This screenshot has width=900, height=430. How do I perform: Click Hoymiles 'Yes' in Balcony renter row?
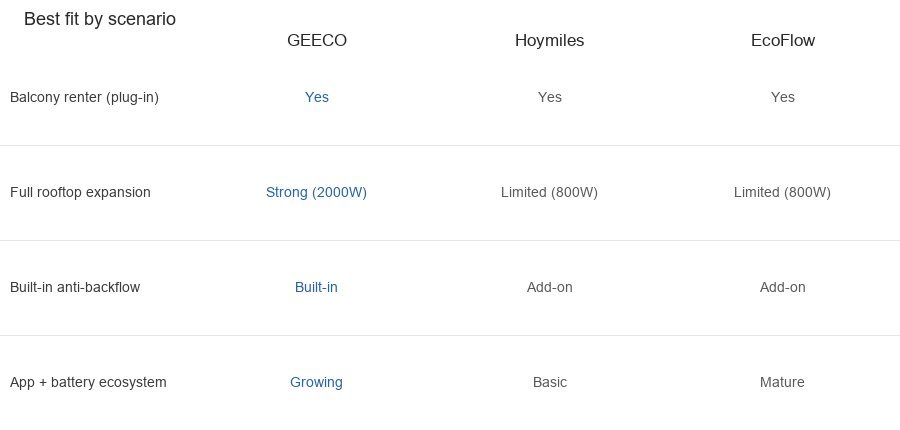549,97
